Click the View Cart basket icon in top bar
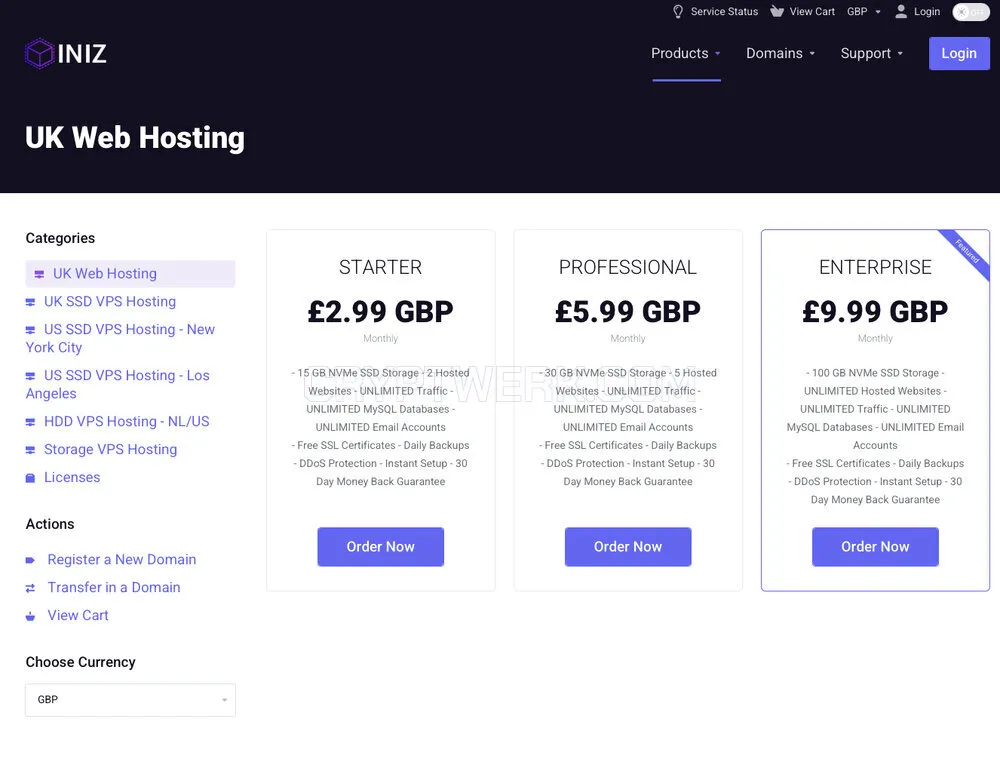Image resolution: width=1000 pixels, height=768 pixels. 776,11
